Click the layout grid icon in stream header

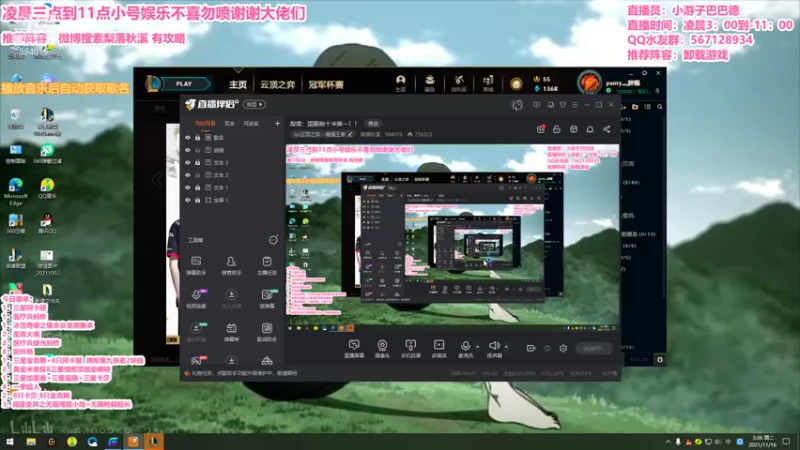tap(573, 129)
